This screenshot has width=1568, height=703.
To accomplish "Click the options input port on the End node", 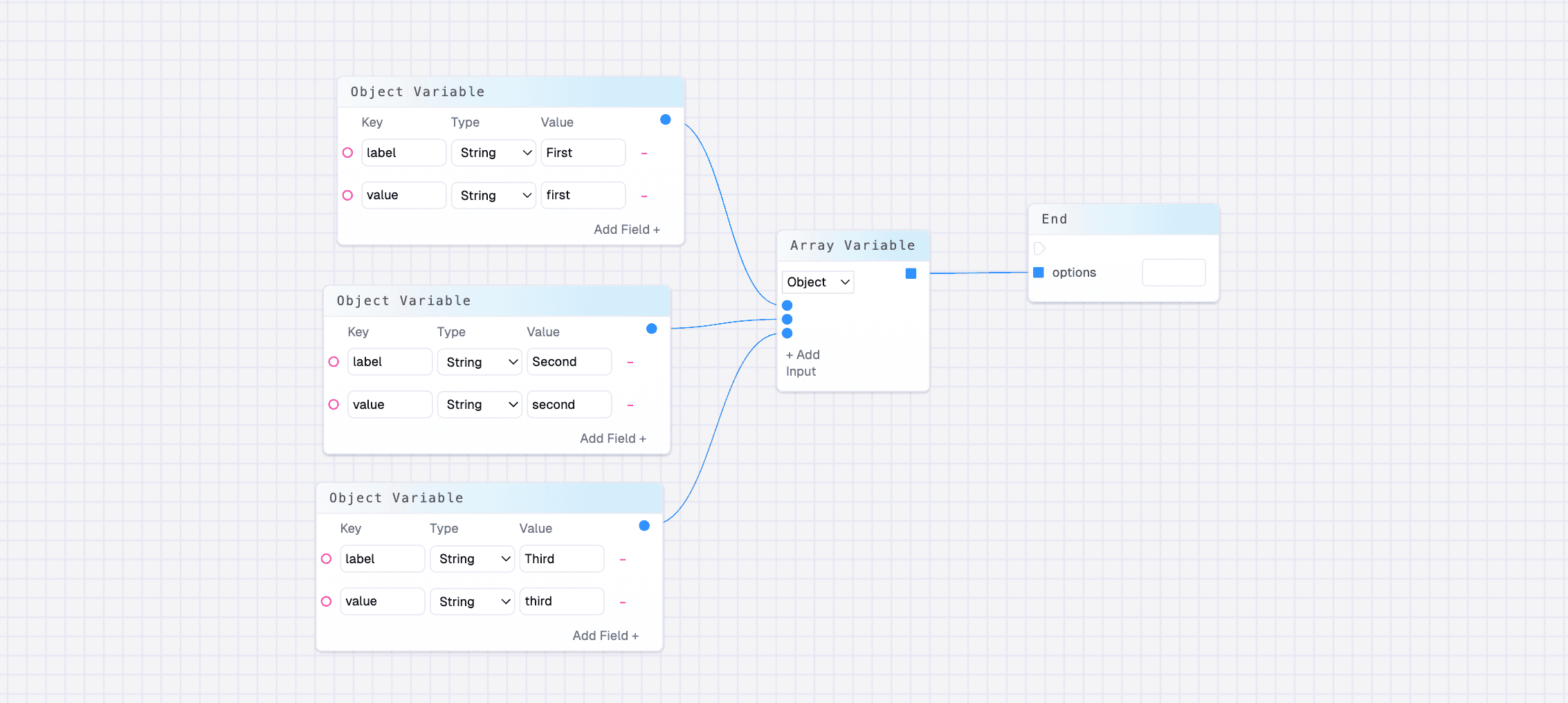I will coord(1038,272).
